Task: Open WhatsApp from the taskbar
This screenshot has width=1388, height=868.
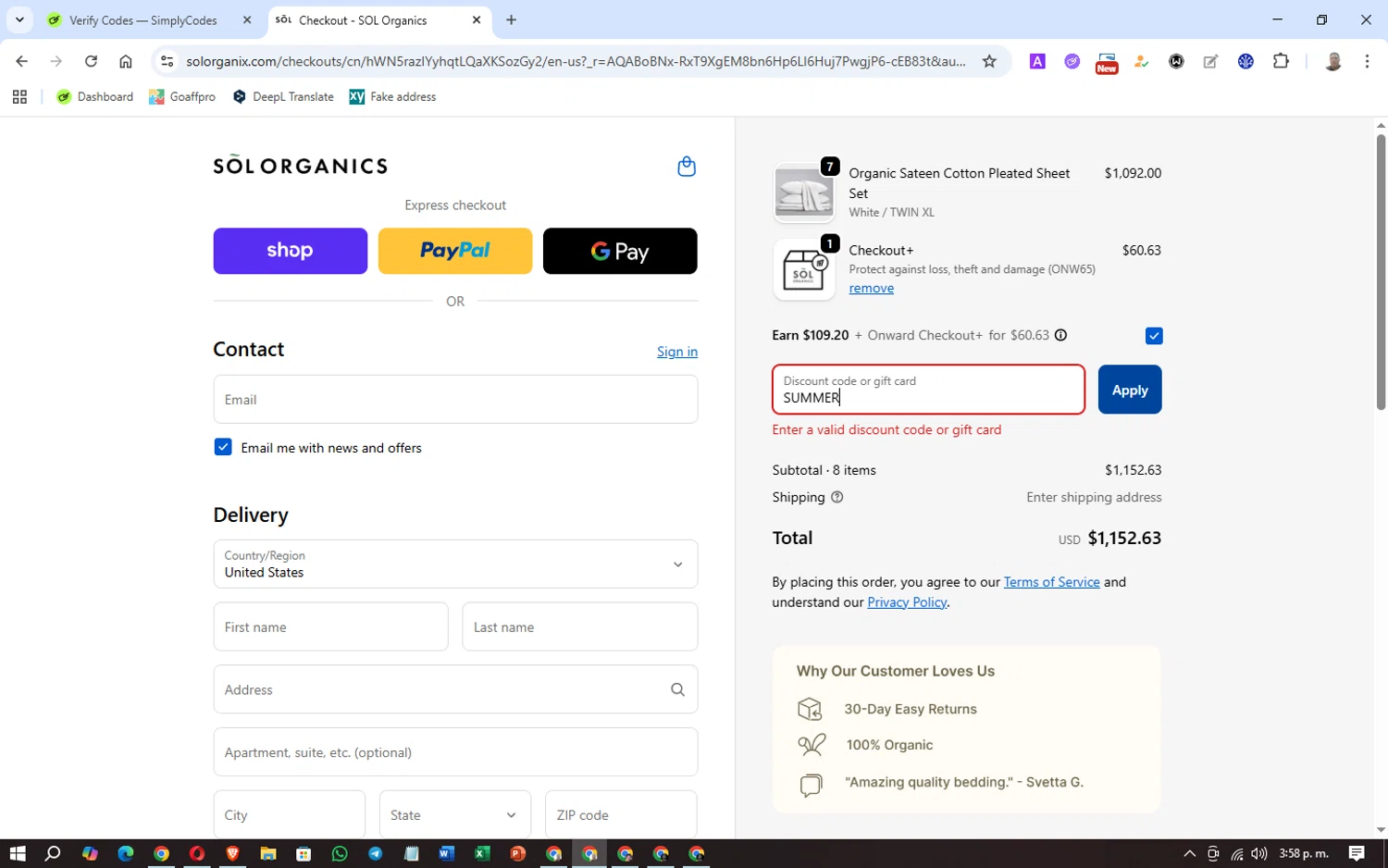Action: point(340,853)
